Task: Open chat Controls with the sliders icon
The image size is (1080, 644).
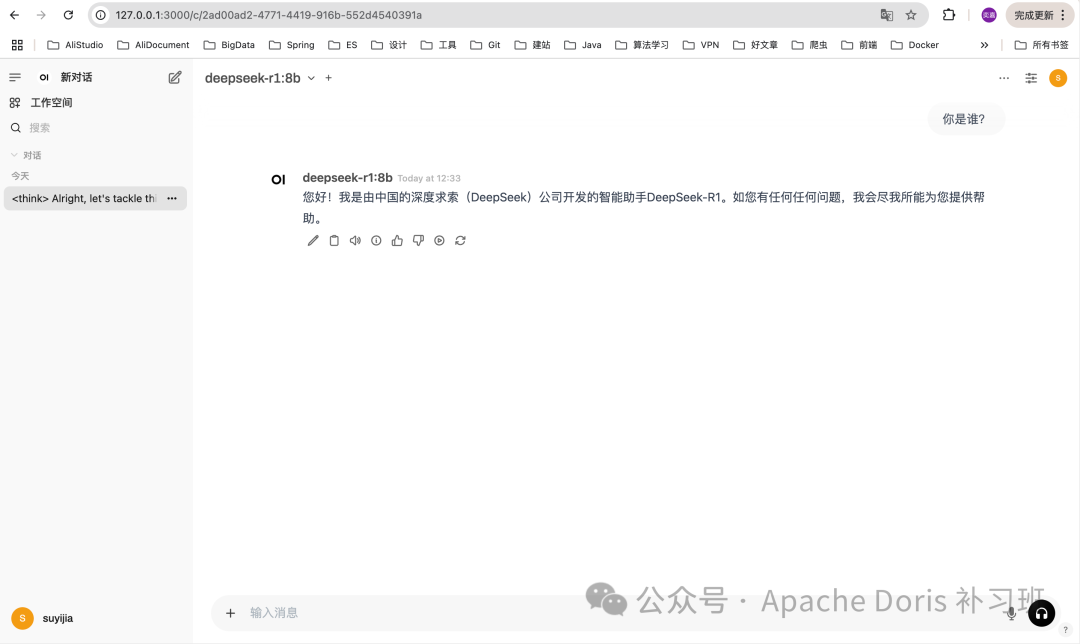Action: click(x=1031, y=77)
